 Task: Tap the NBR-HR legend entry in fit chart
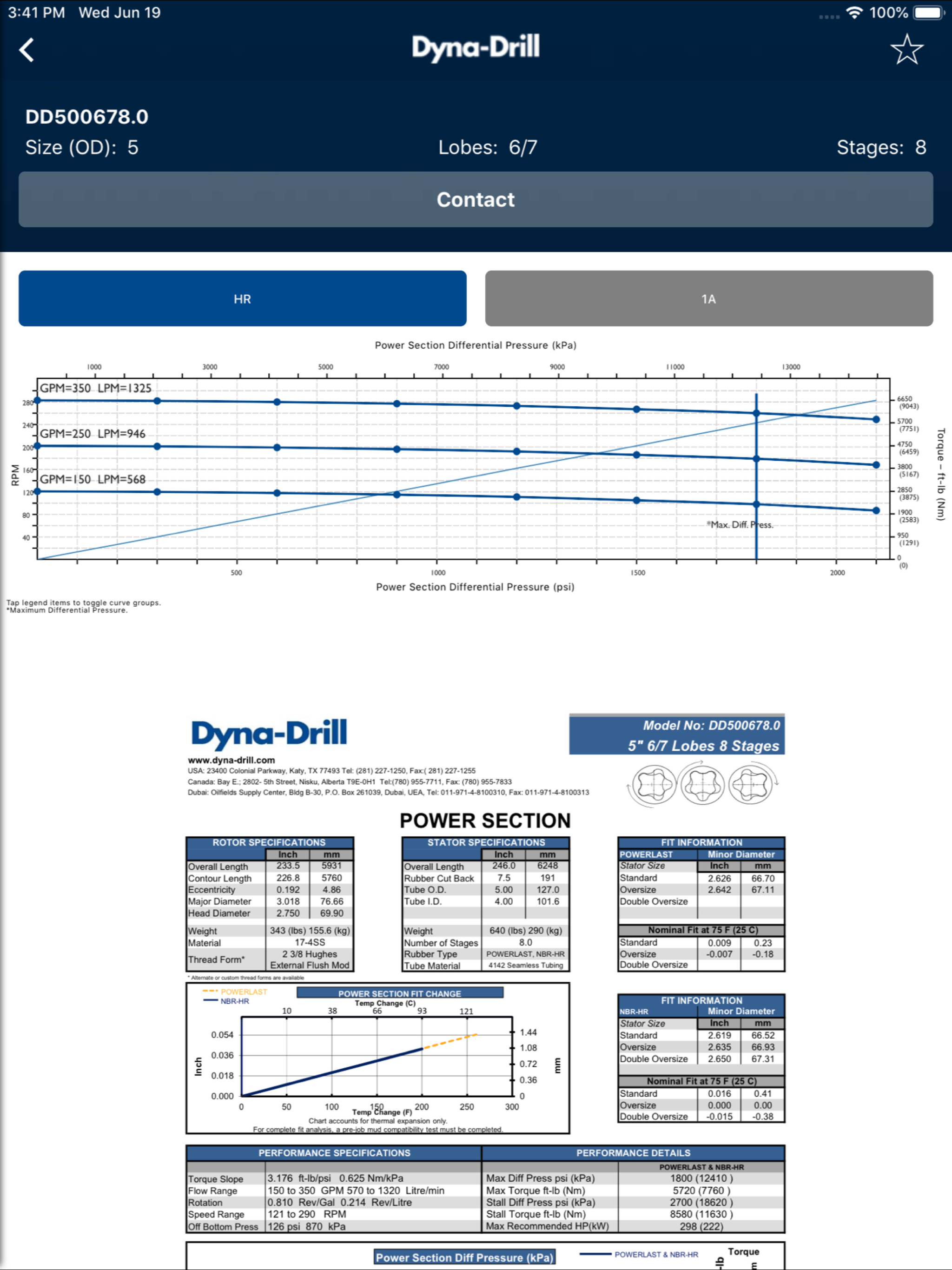coord(226,1001)
